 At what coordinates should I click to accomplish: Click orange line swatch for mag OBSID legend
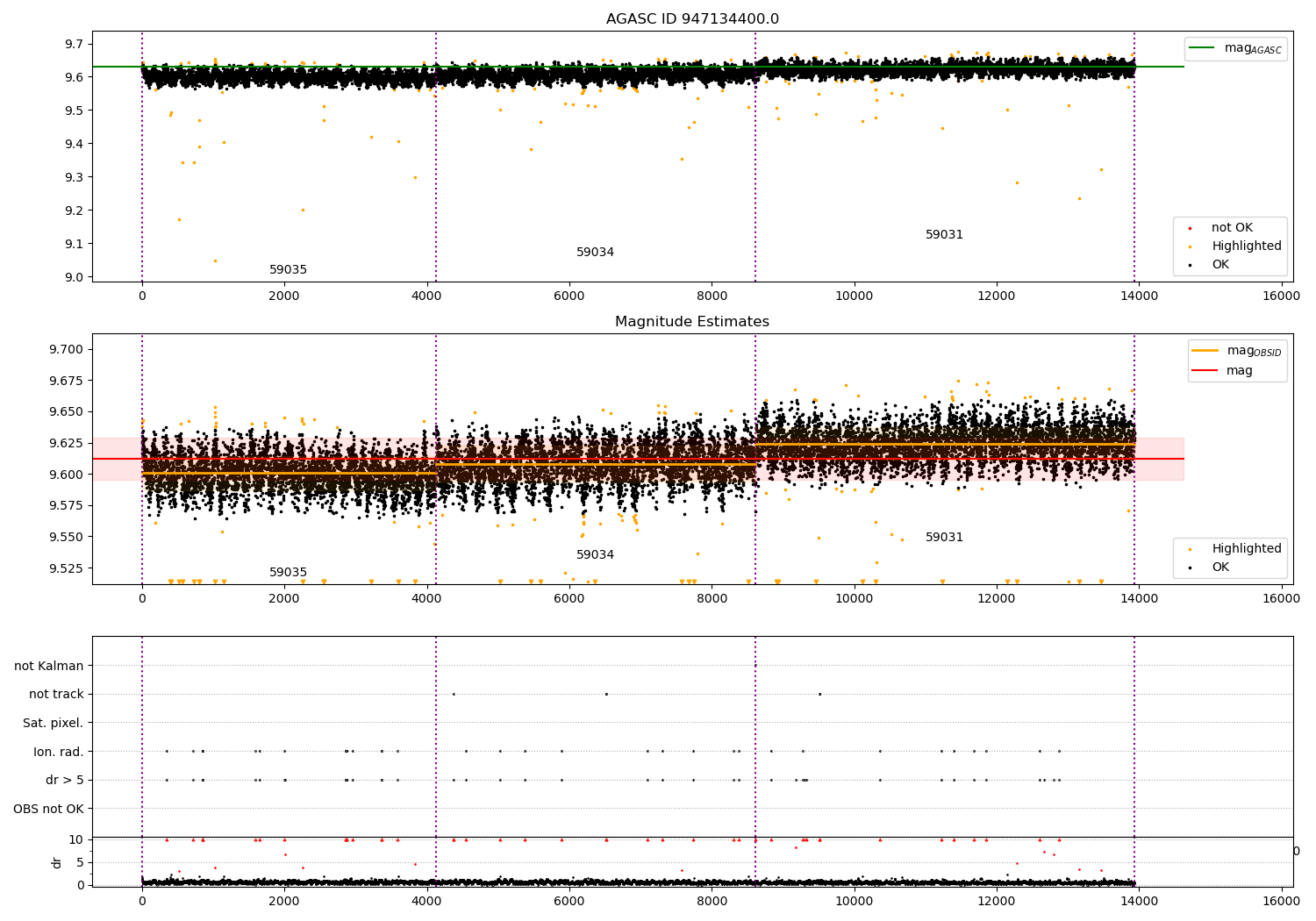click(x=1205, y=351)
